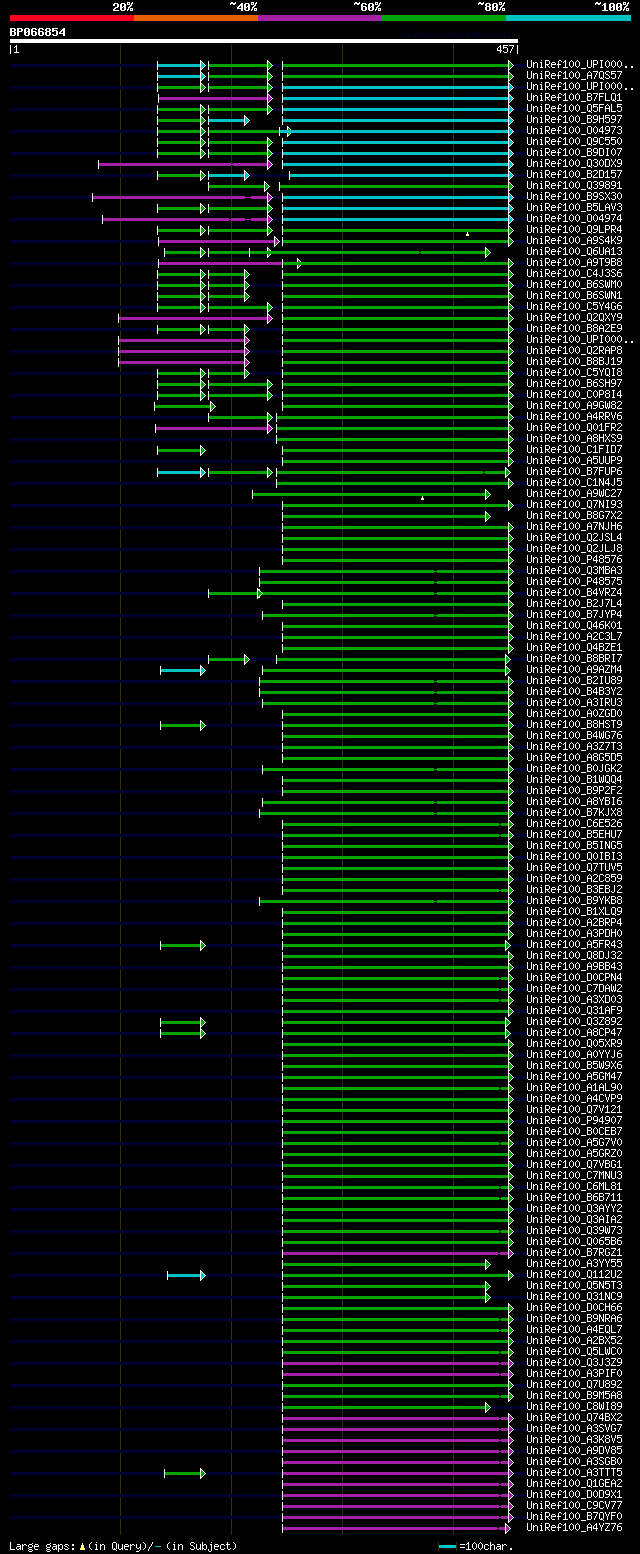Select hit label UniRef100_P48576
Screen dimensions: 640x1554
[x=574, y=559]
